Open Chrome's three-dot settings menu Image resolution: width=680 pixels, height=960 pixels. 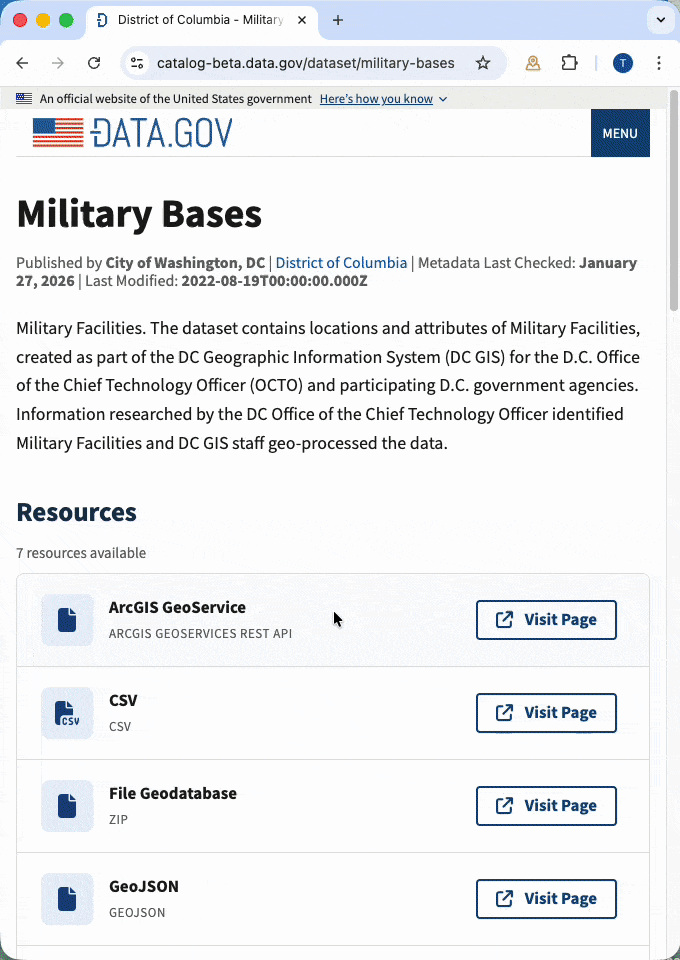659,62
